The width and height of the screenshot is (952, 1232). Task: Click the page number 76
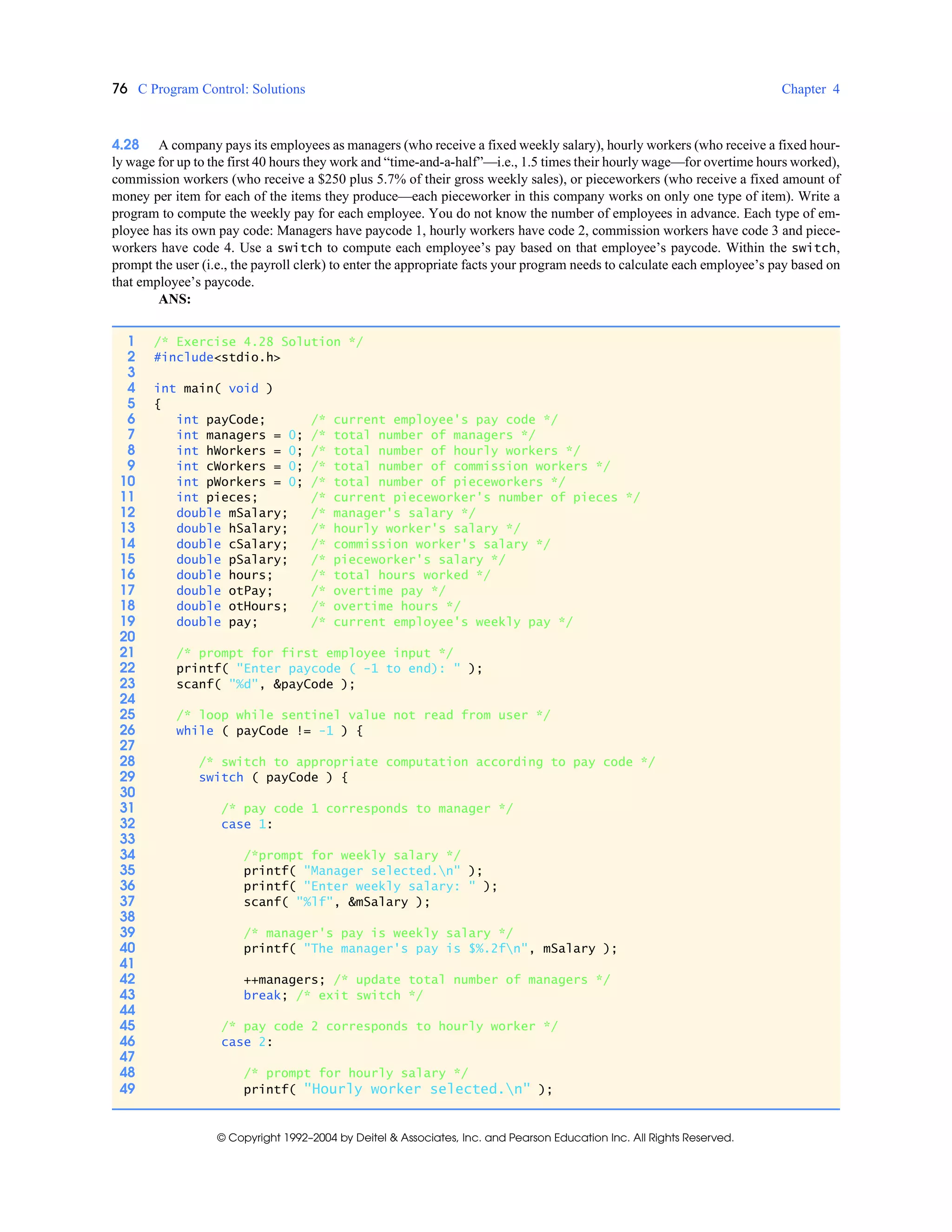[119, 88]
